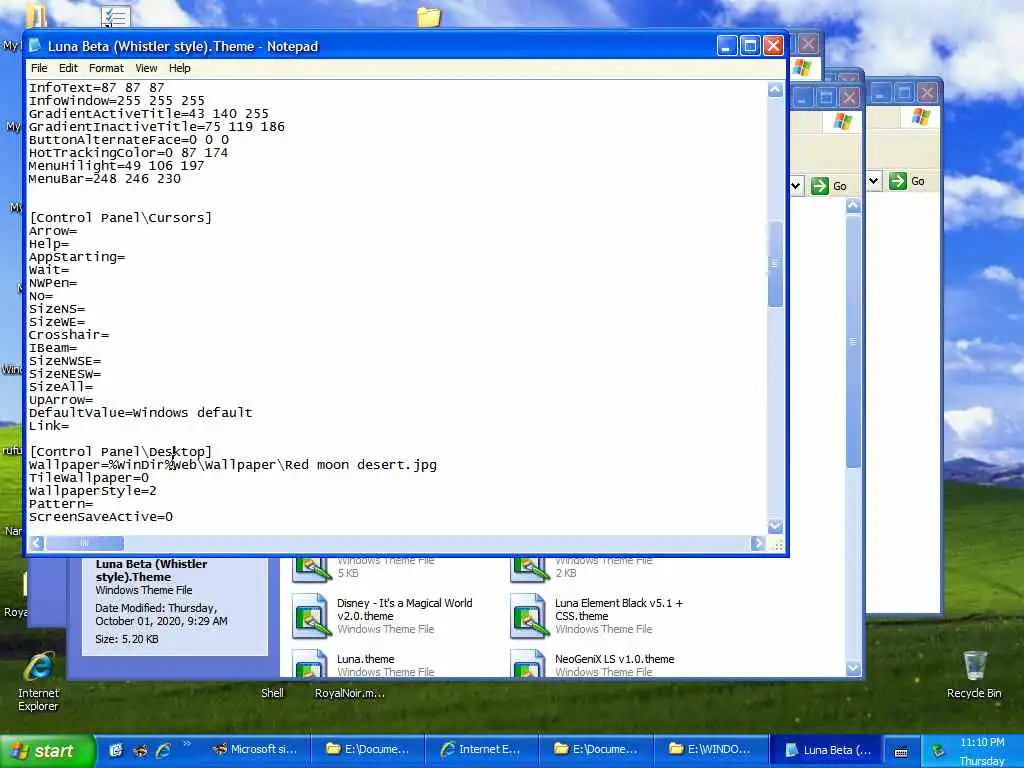Minimize the Notepad window
Viewport: 1024px width, 768px height.
pos(726,46)
